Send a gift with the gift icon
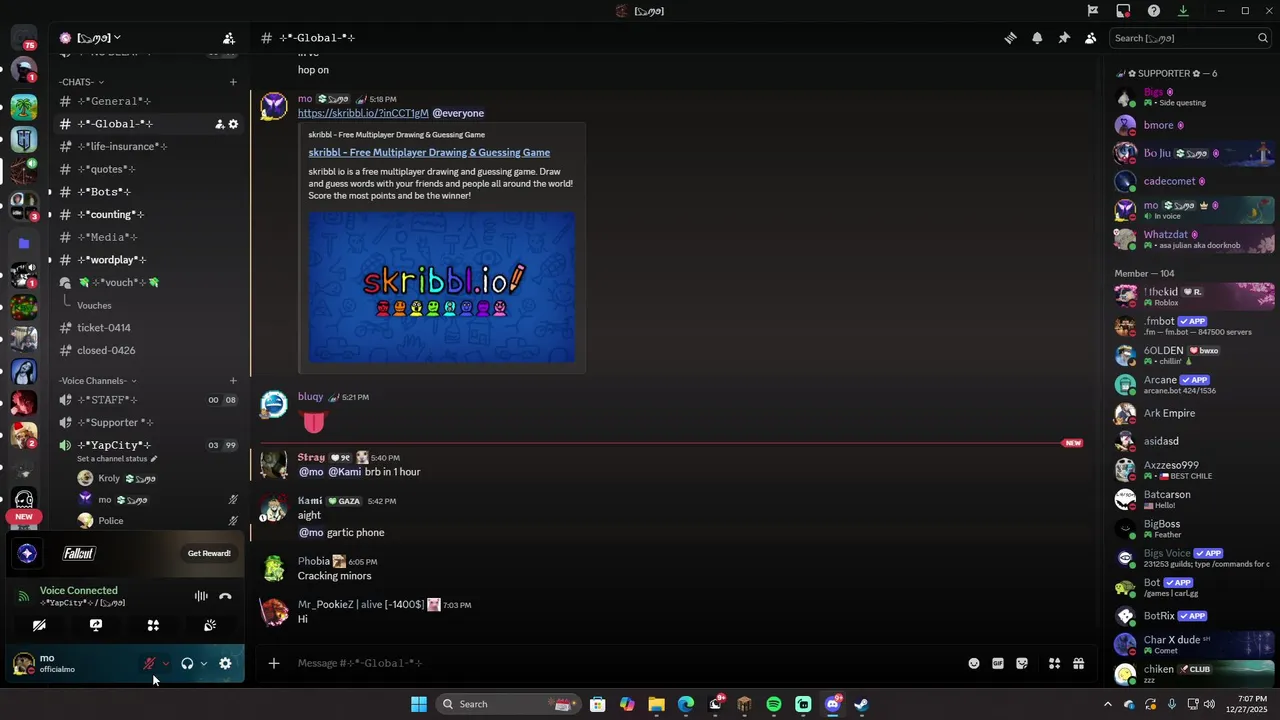 pyautogui.click(x=1079, y=663)
